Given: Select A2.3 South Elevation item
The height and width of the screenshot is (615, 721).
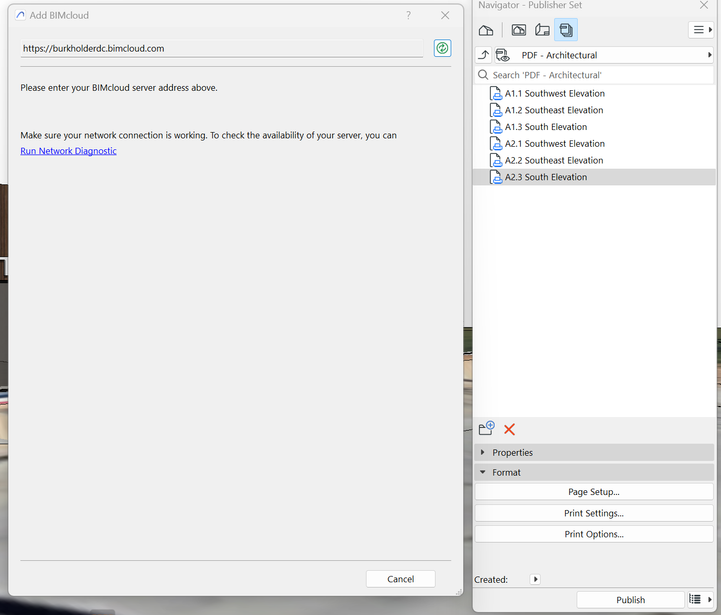Looking at the screenshot, I should 594,177.
